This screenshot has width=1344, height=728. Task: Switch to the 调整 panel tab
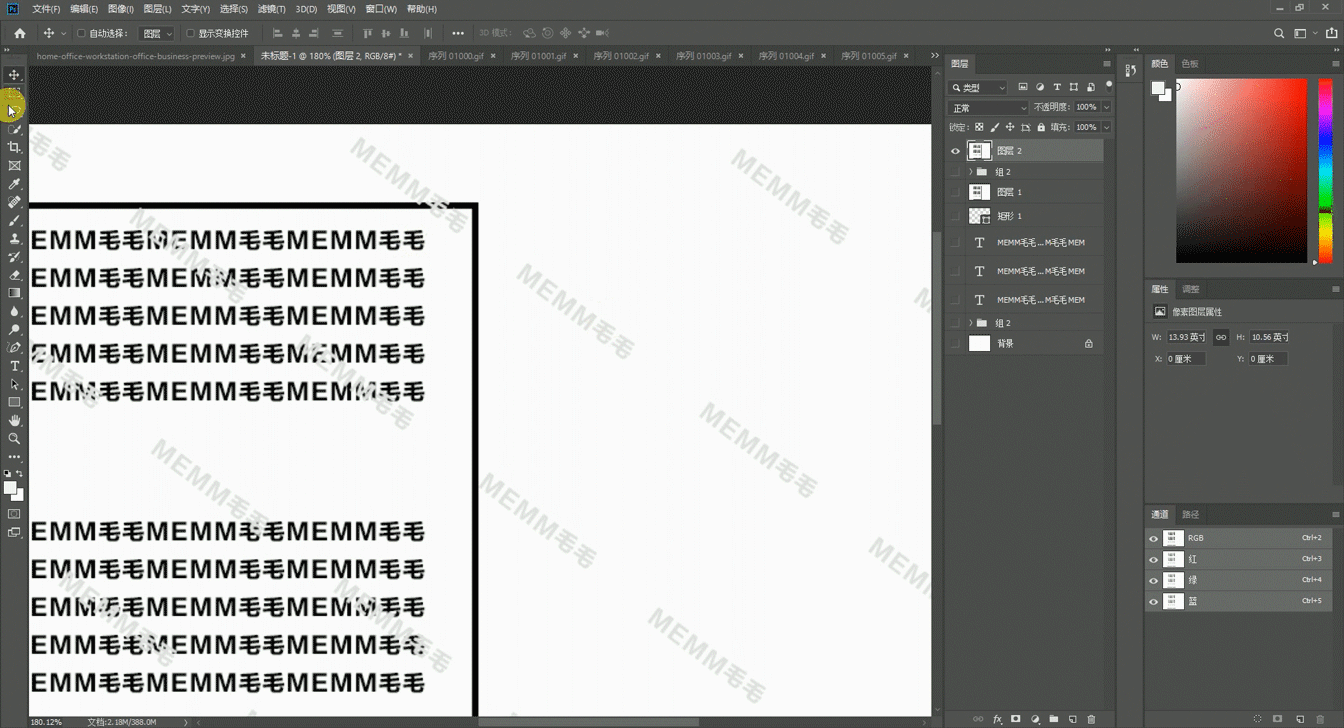point(1191,289)
